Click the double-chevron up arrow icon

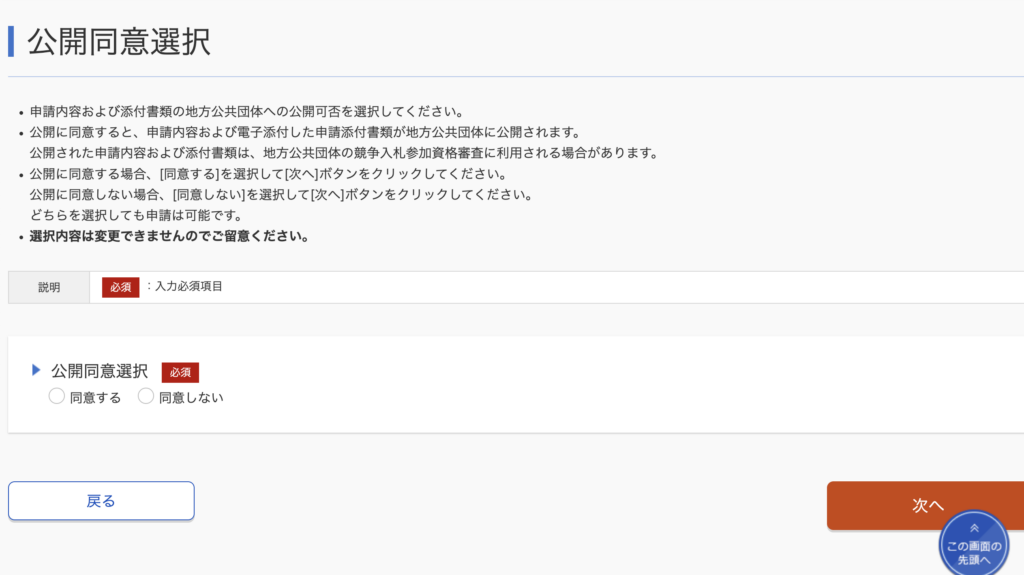pos(974,528)
